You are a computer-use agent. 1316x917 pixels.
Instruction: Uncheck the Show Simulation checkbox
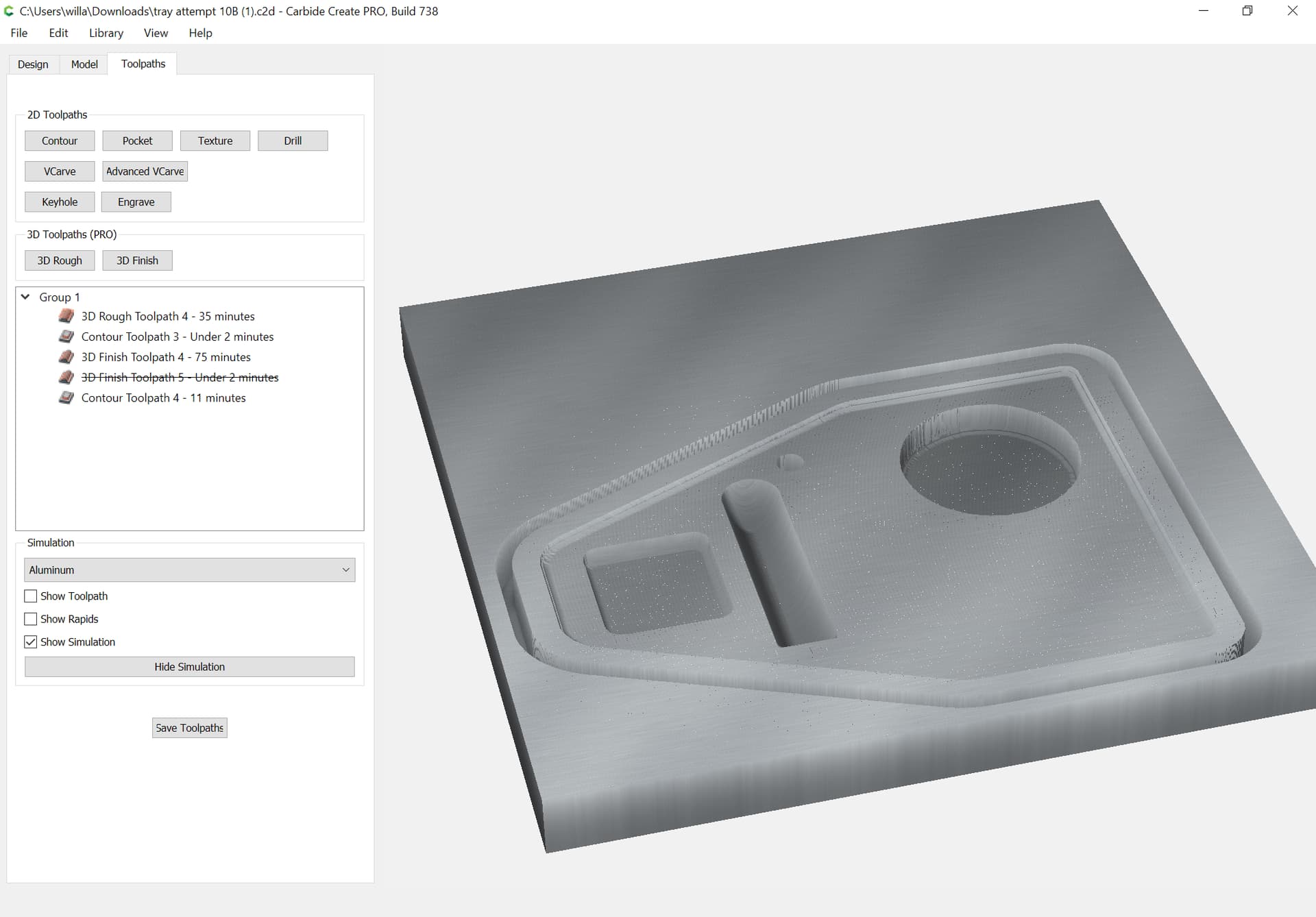pyautogui.click(x=31, y=642)
